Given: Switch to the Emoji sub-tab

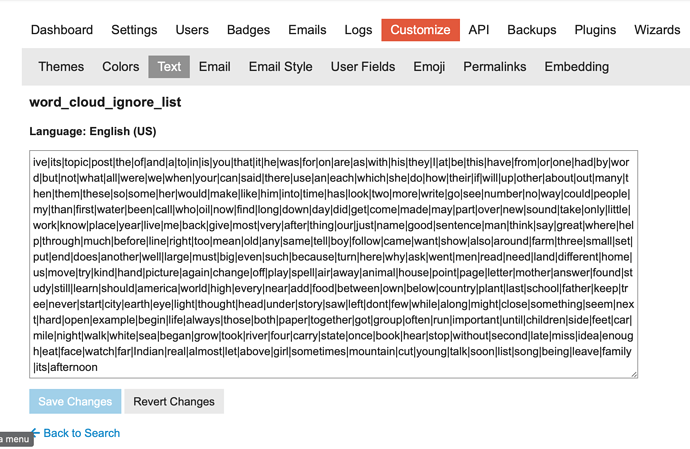Looking at the screenshot, I should [x=429, y=66].
